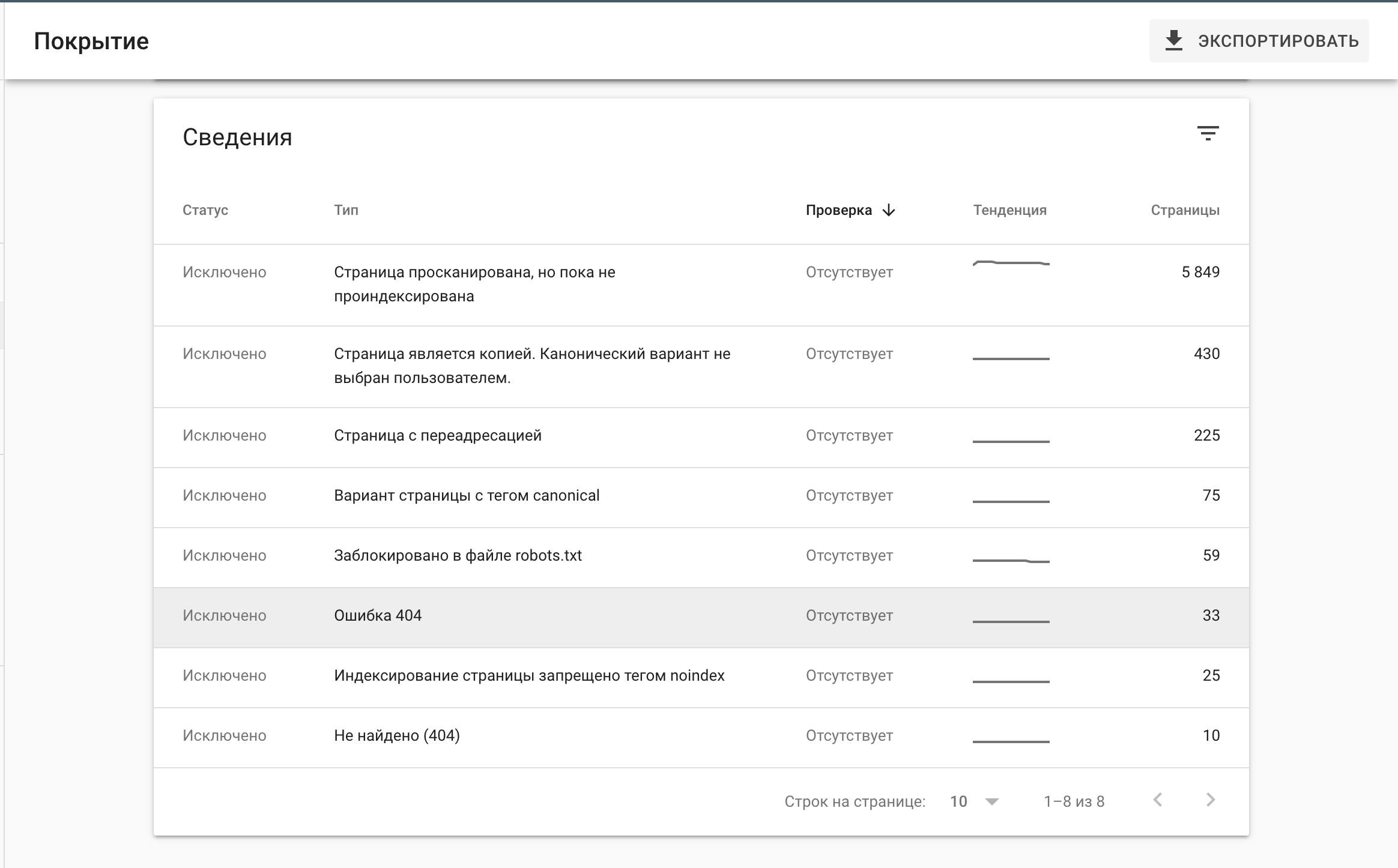Open the Не найдено (404) row
Screen dimensions: 1398x868
701,737
